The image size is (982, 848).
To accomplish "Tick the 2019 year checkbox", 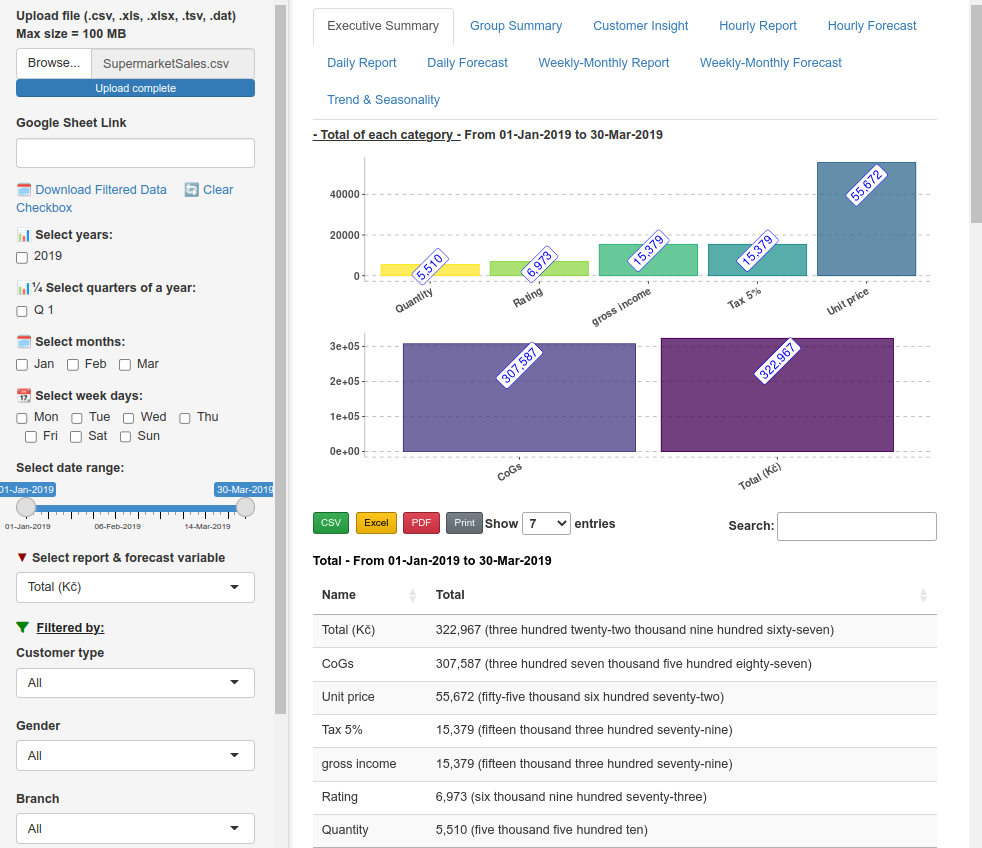I will [x=22, y=257].
